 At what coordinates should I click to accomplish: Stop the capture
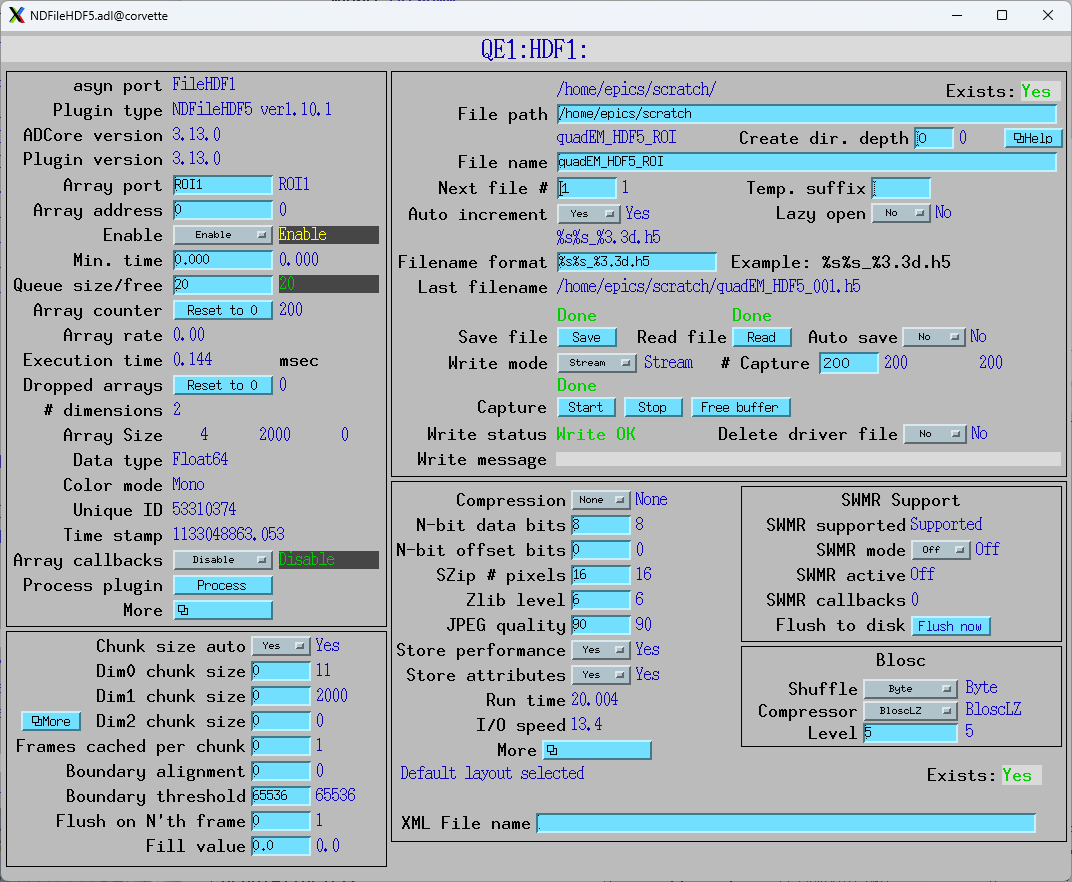[653, 407]
